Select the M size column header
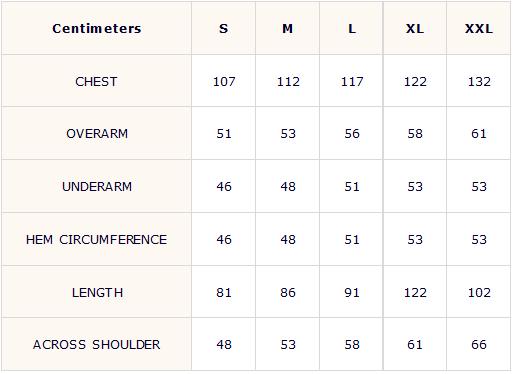Viewport: 514px width, 374px height. [x=288, y=29]
